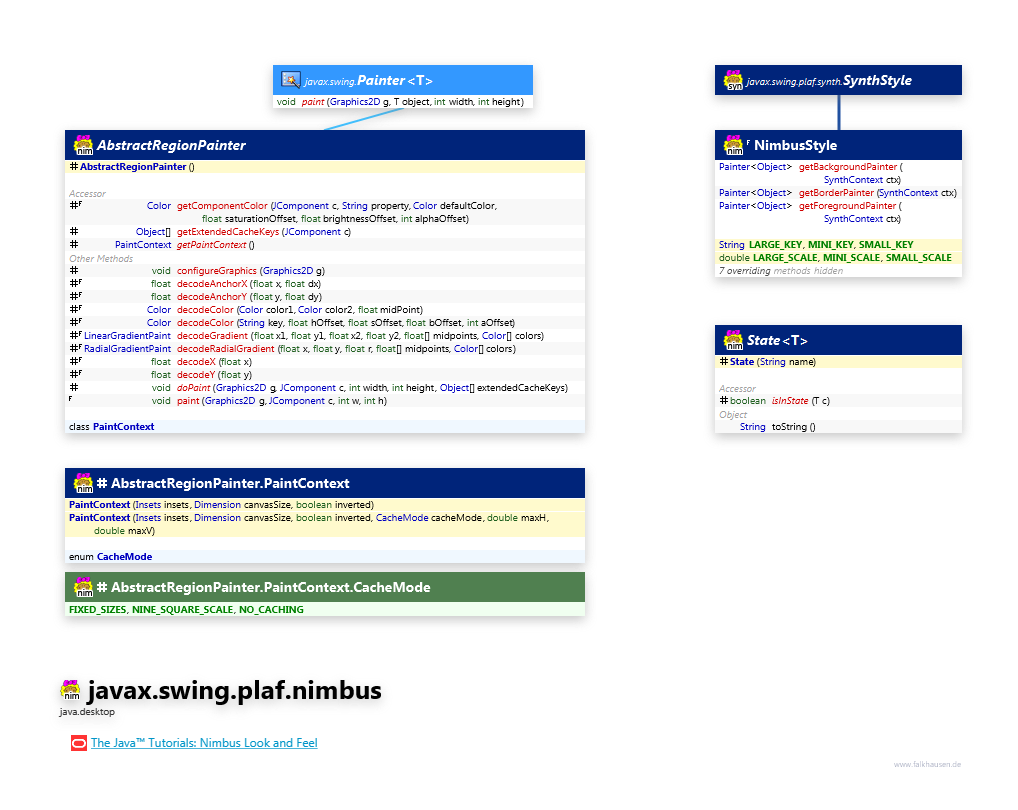Click the AbstractRegionPainter nimbus icon
This screenshot has width=1018, height=810.
coord(84,145)
